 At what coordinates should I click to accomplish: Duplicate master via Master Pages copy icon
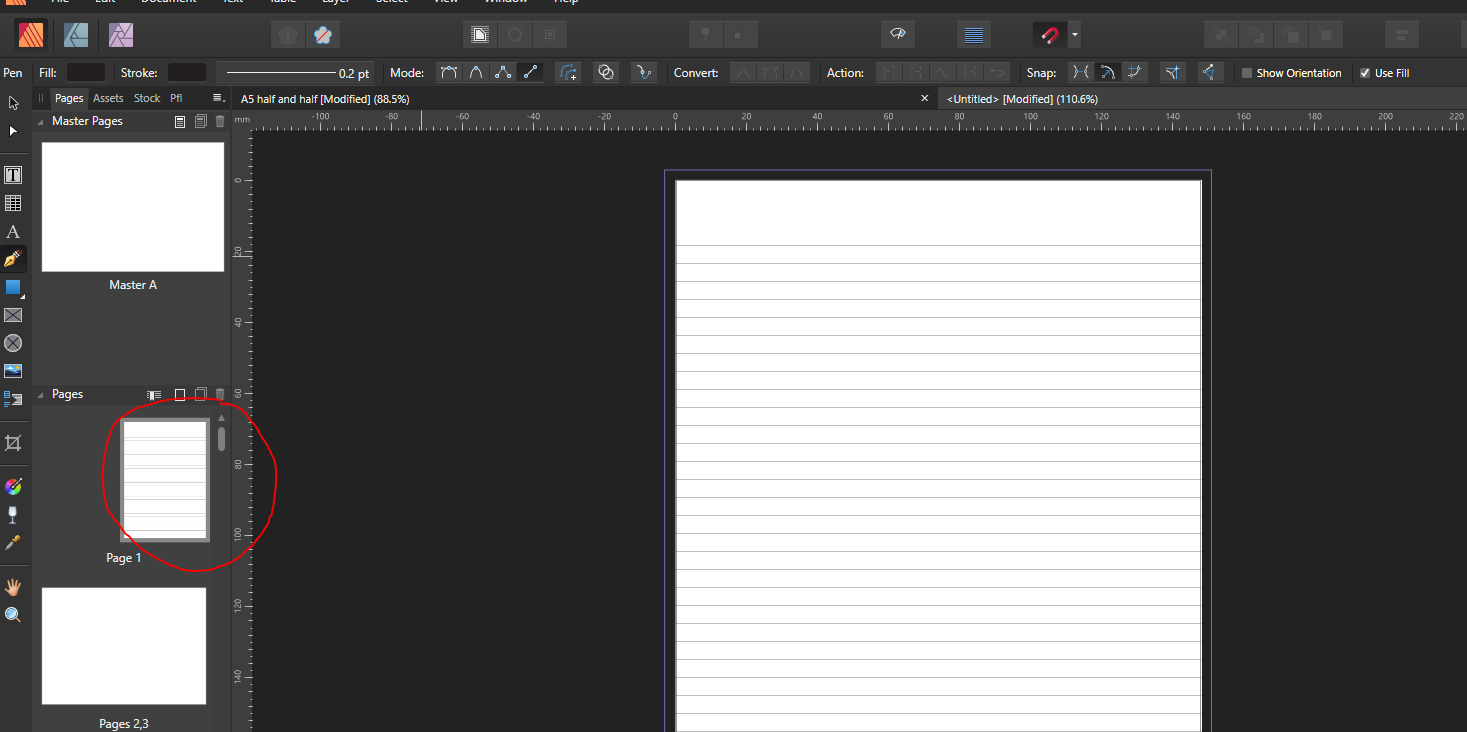(x=201, y=121)
